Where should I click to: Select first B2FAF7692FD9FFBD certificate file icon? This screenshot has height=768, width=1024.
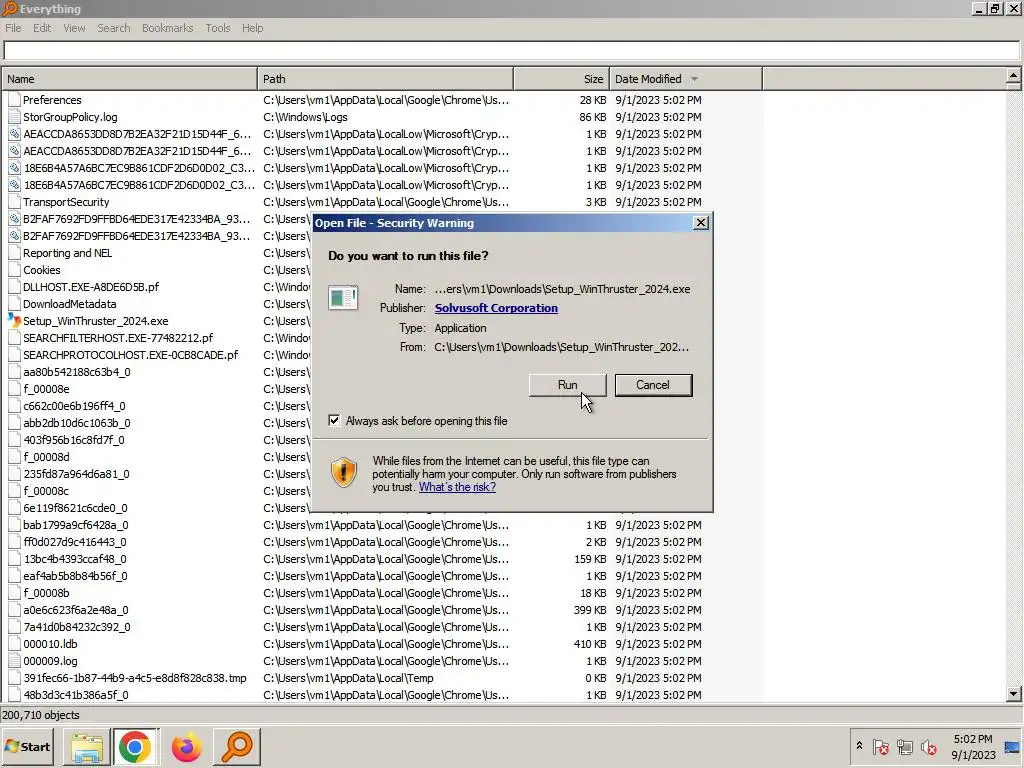point(14,219)
